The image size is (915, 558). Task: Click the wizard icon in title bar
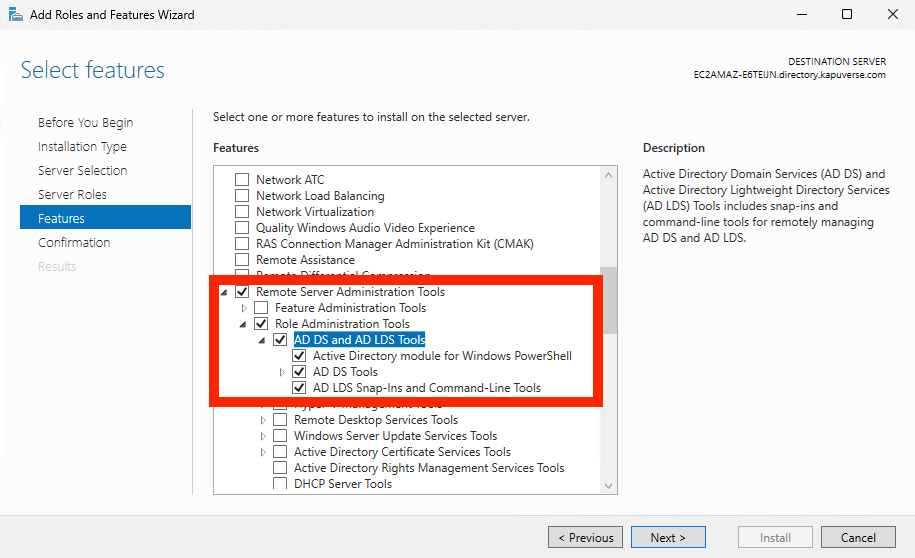[x=15, y=15]
